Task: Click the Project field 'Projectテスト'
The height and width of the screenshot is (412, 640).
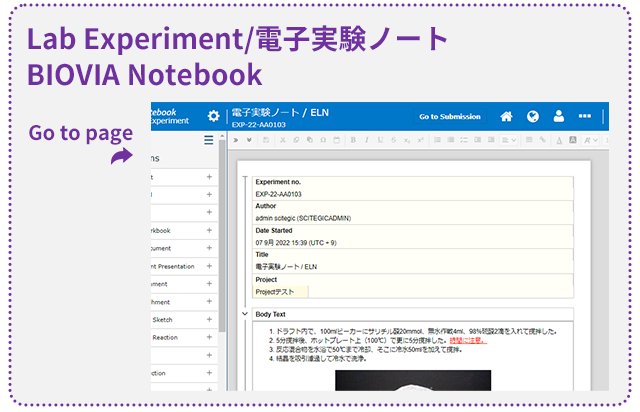Action: (x=280, y=292)
